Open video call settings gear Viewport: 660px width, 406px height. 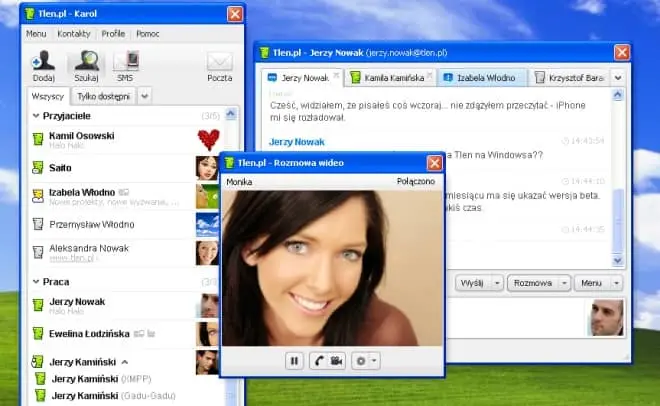(x=365, y=360)
